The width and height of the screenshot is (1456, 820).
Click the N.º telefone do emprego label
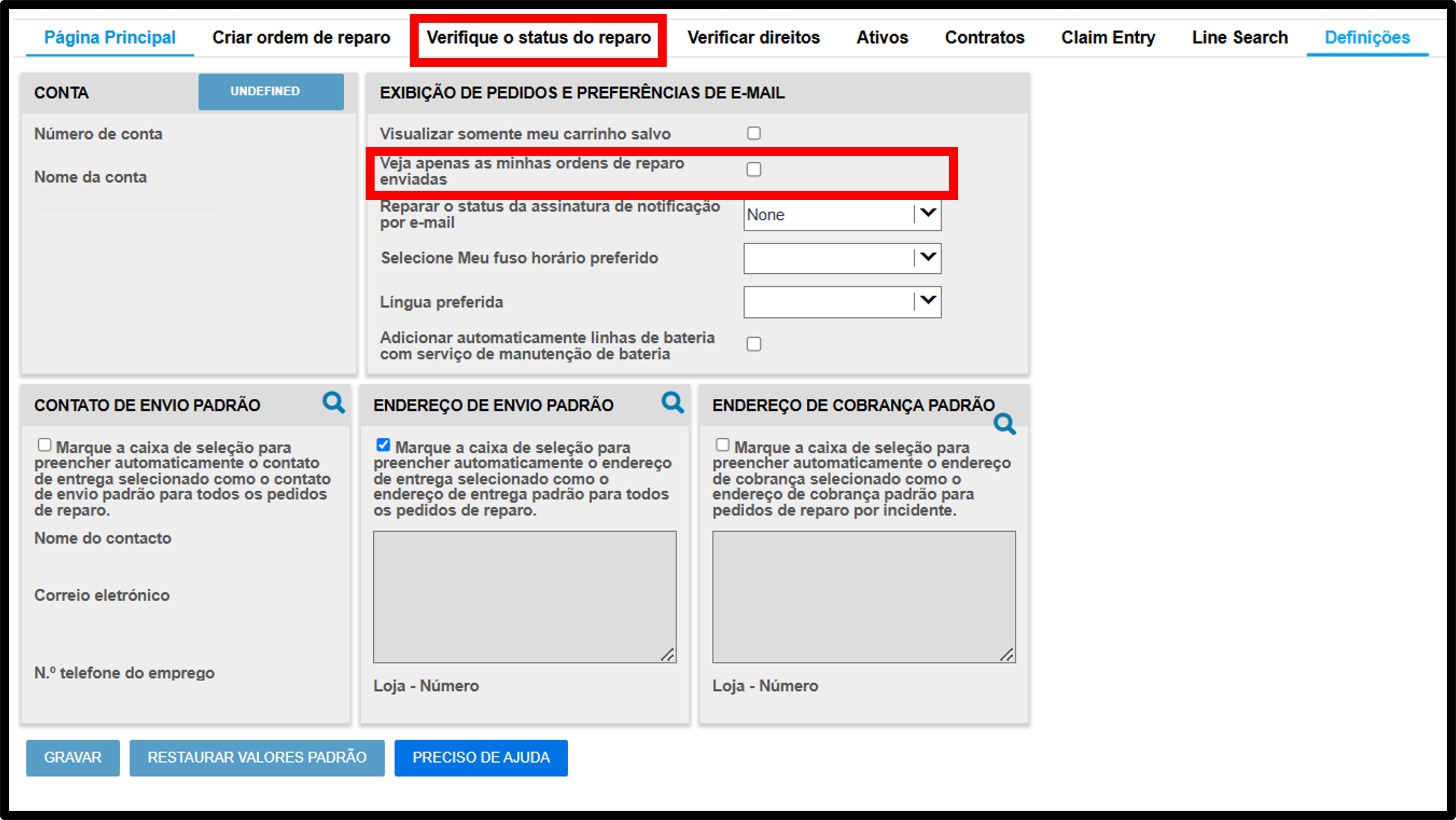pyautogui.click(x=124, y=673)
